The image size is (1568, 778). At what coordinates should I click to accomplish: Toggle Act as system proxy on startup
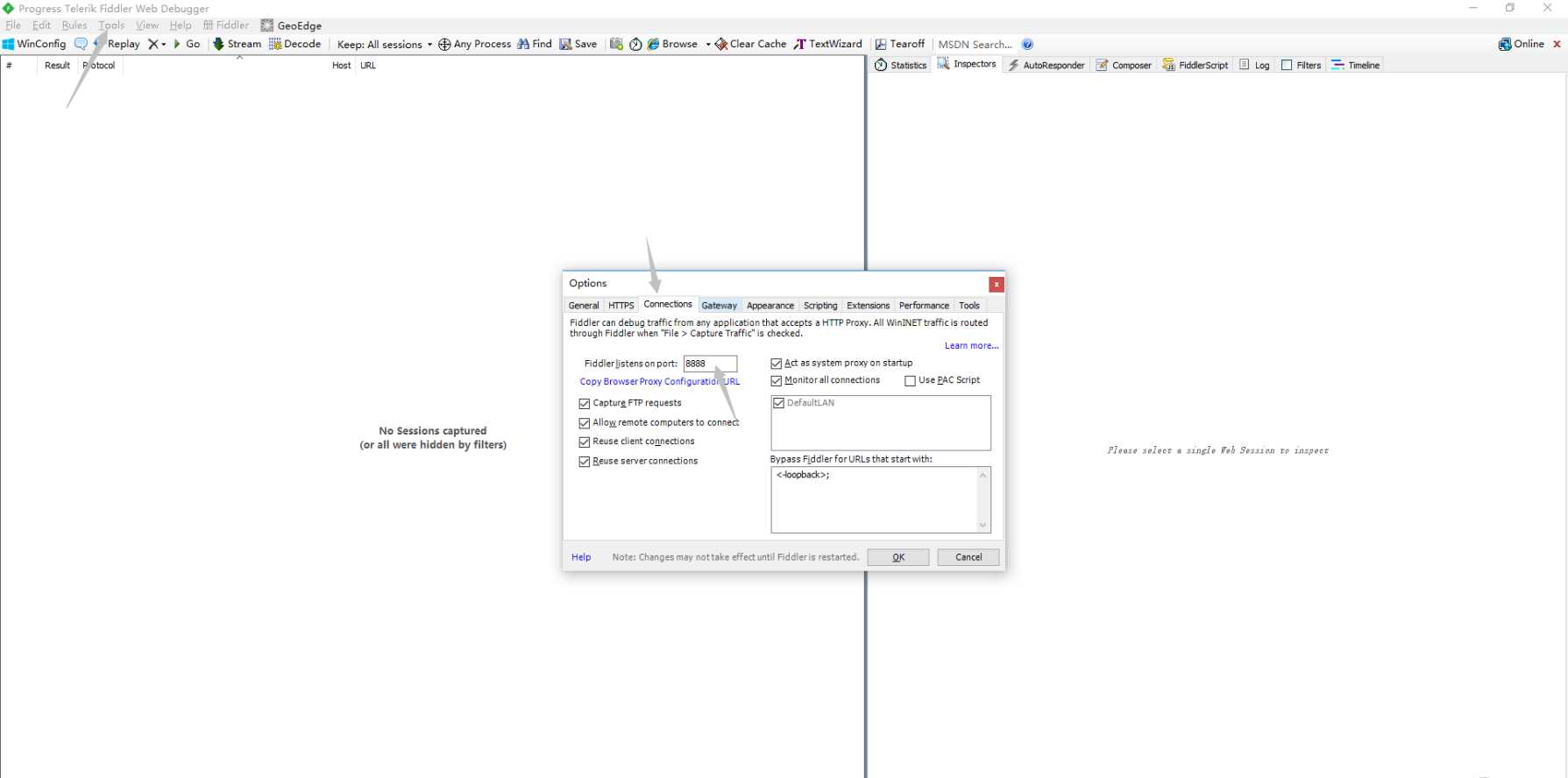776,364
